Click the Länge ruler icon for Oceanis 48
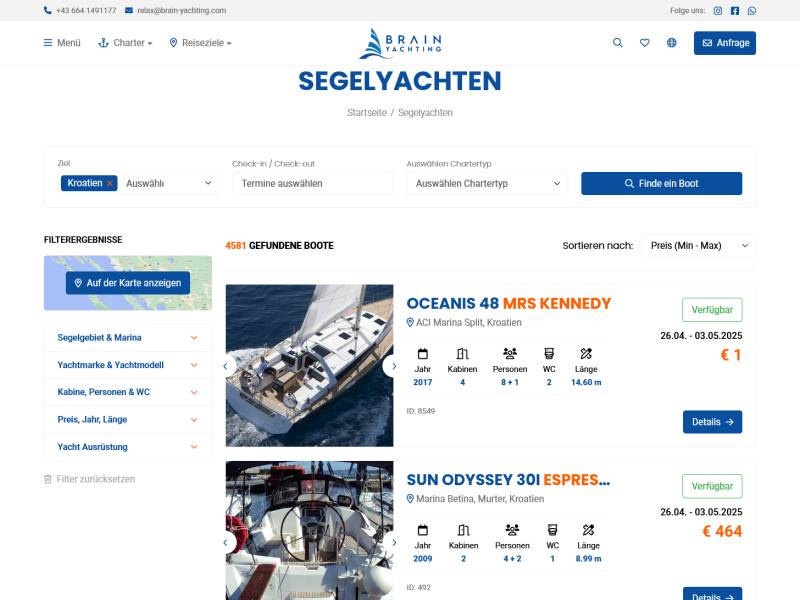The image size is (800, 600). 586,354
